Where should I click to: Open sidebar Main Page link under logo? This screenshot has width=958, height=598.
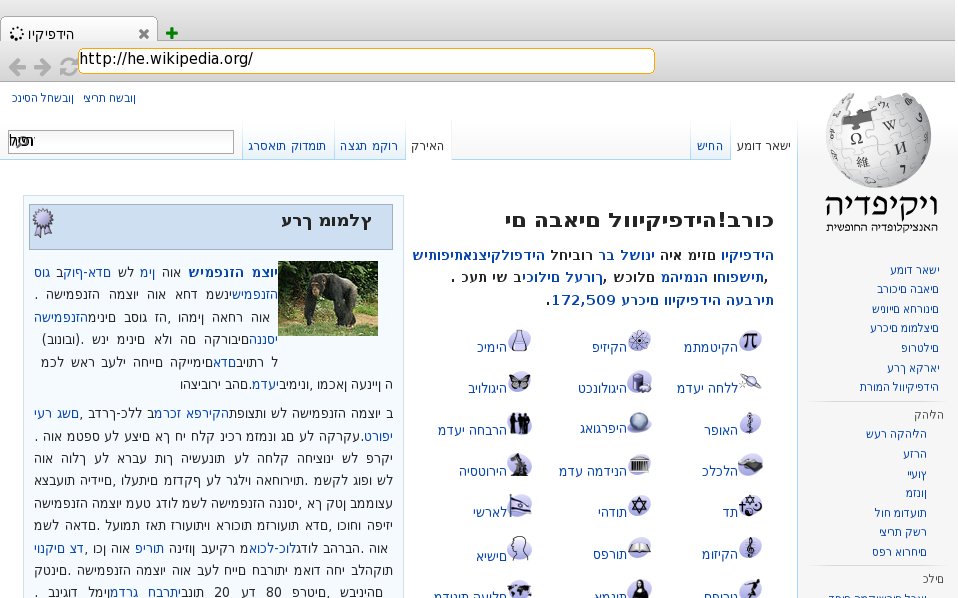point(915,270)
